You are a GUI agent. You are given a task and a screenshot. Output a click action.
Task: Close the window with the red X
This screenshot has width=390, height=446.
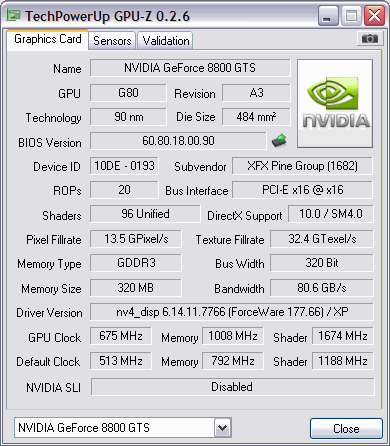[374, 16]
